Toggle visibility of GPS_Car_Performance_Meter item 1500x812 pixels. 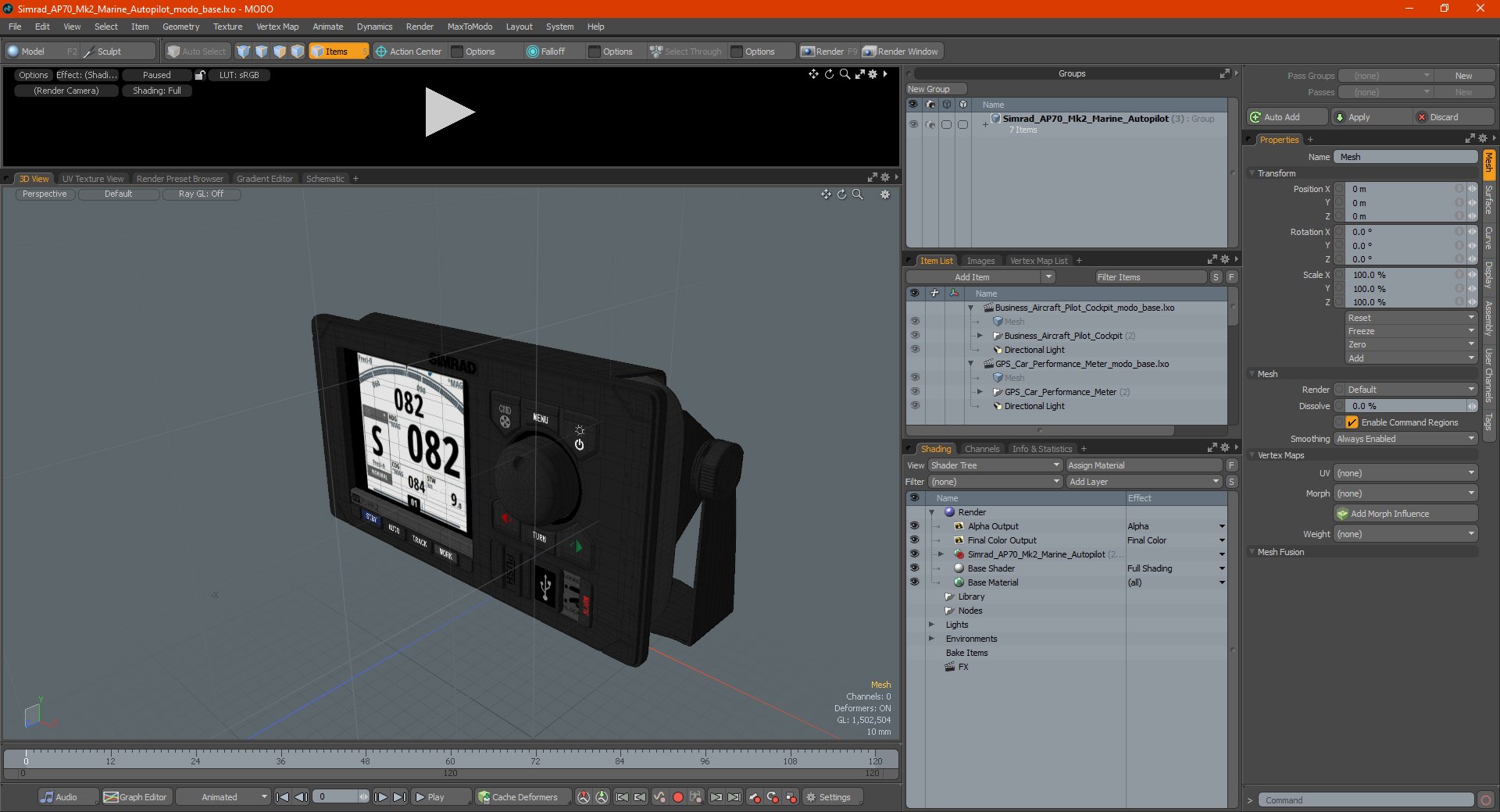click(914, 392)
